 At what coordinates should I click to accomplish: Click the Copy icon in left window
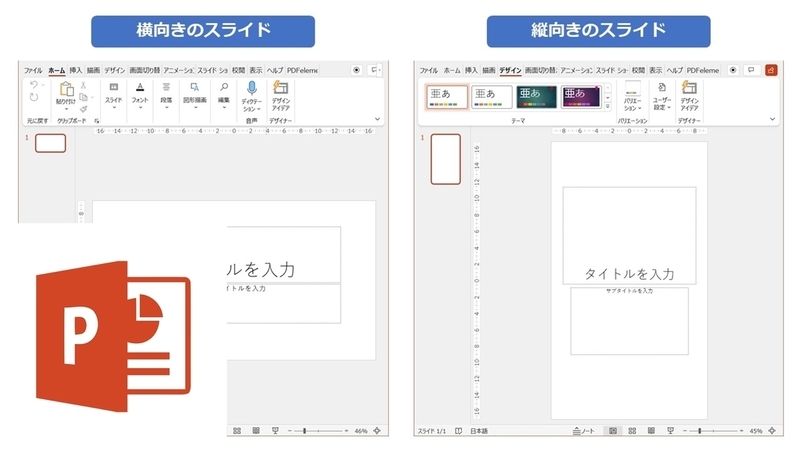83,97
